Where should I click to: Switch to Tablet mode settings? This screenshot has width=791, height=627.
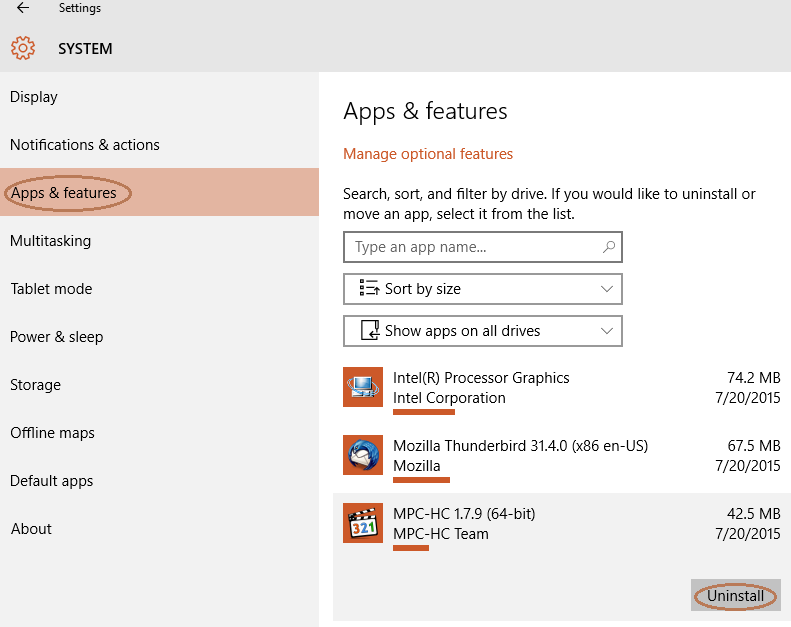coord(51,289)
